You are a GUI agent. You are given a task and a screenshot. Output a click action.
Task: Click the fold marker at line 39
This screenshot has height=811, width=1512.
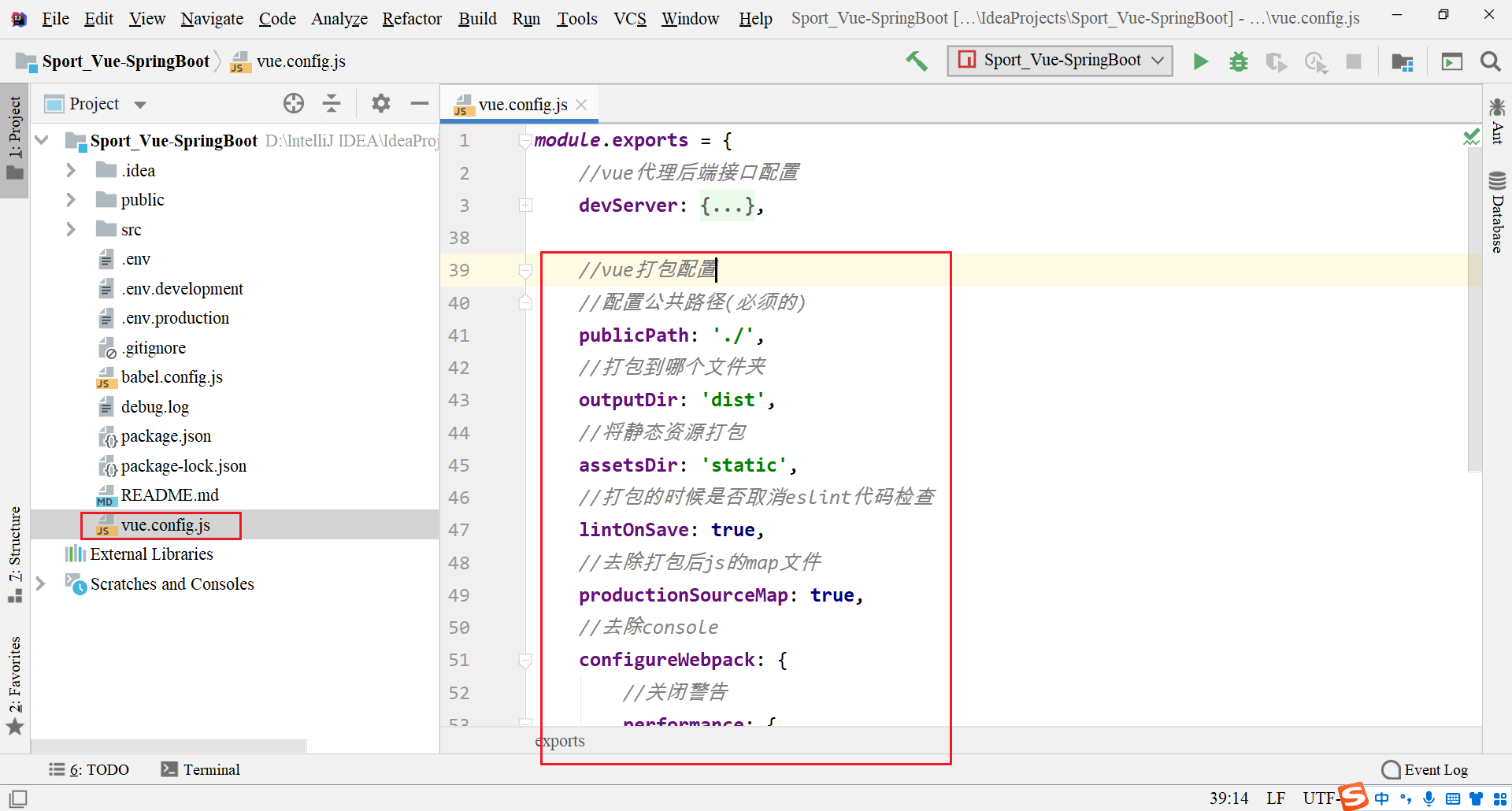tap(525, 271)
